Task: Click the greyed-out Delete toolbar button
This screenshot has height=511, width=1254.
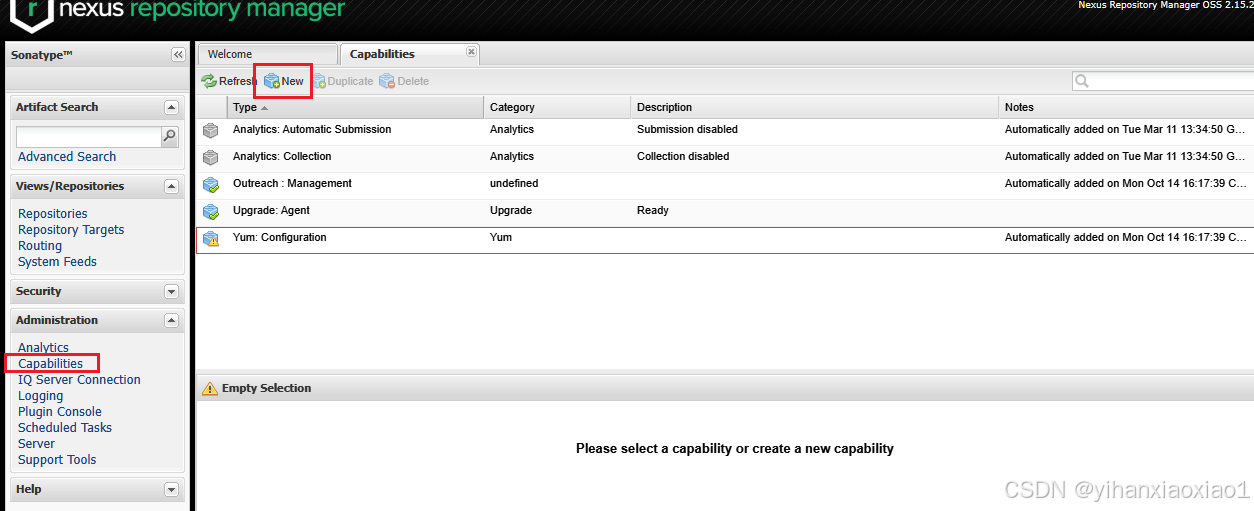Action: [x=404, y=82]
